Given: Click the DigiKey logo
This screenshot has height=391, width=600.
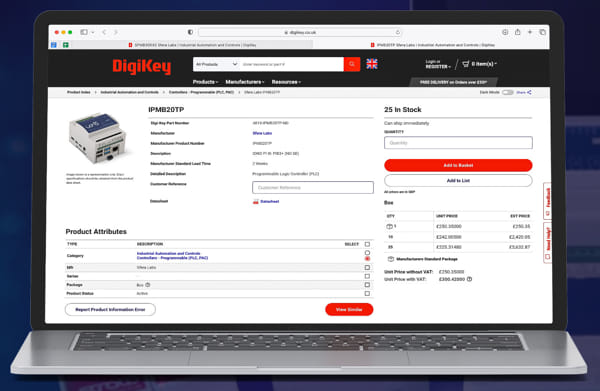Looking at the screenshot, I should coord(142,66).
